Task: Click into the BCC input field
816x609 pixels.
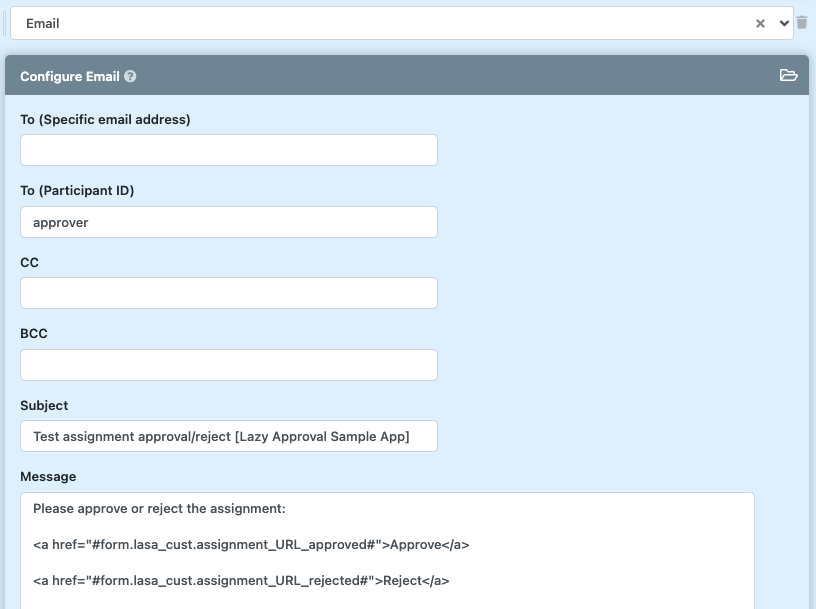Action: [x=229, y=365]
